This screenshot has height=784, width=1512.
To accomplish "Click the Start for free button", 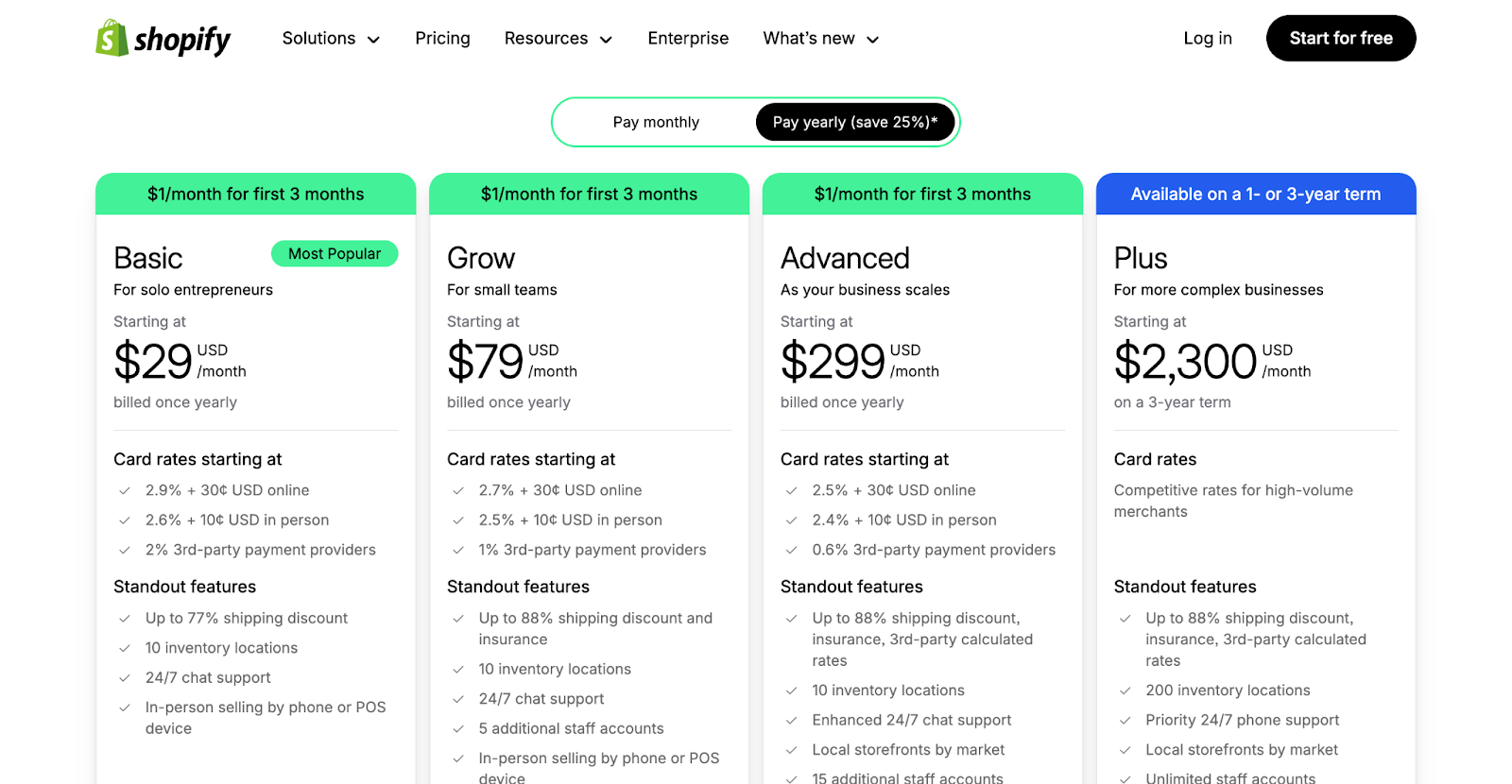I will (x=1341, y=39).
